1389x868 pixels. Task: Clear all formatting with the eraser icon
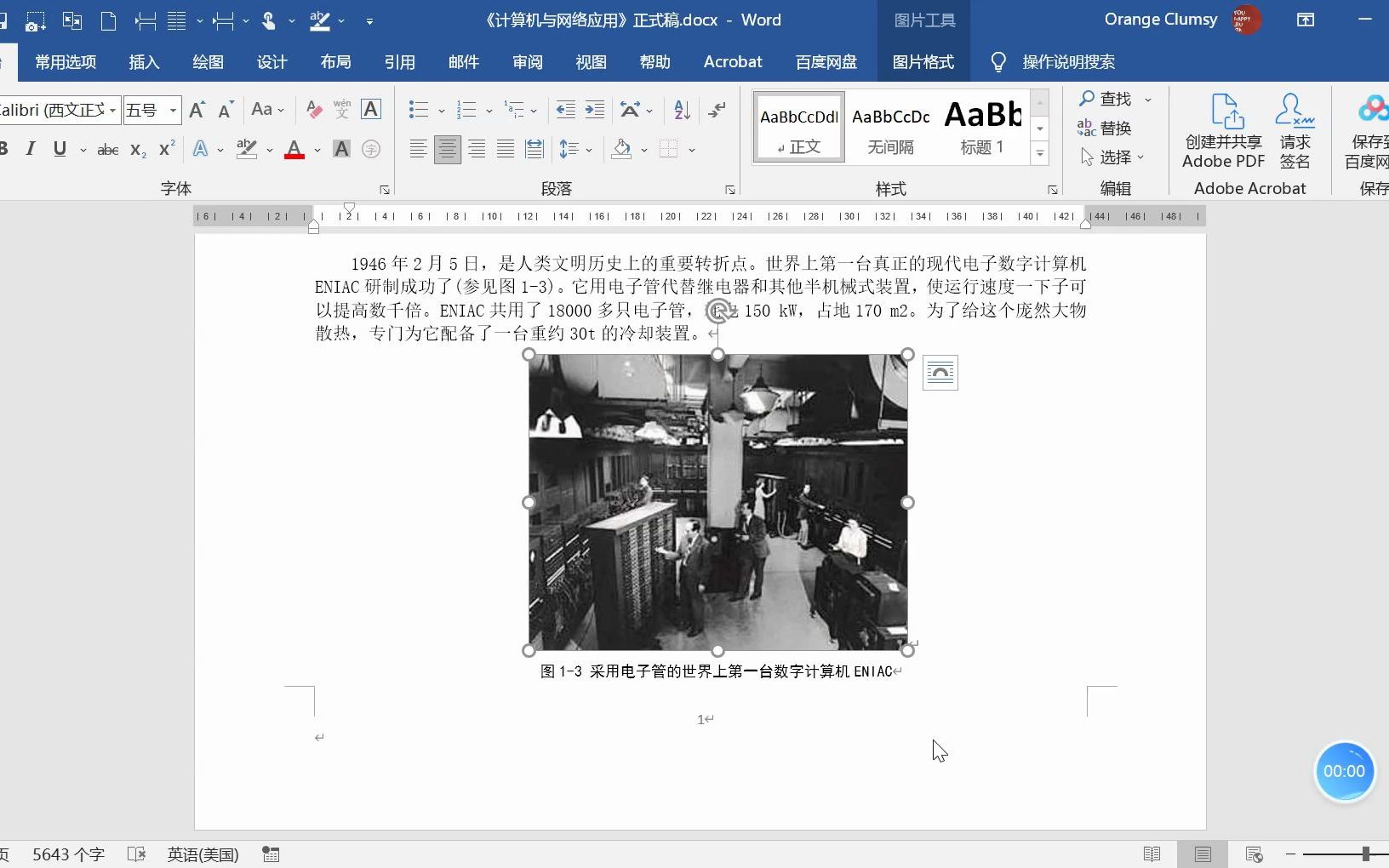[312, 109]
